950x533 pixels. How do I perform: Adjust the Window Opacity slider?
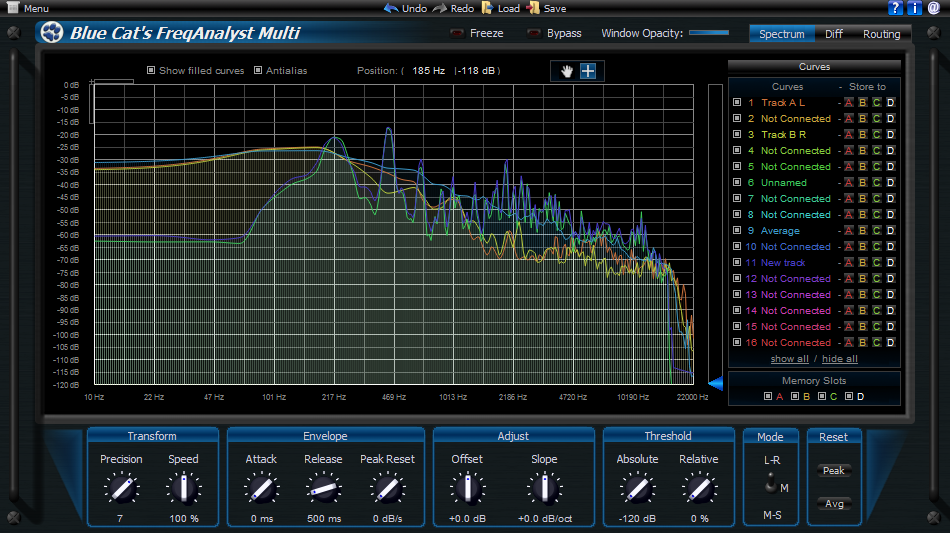[708, 33]
